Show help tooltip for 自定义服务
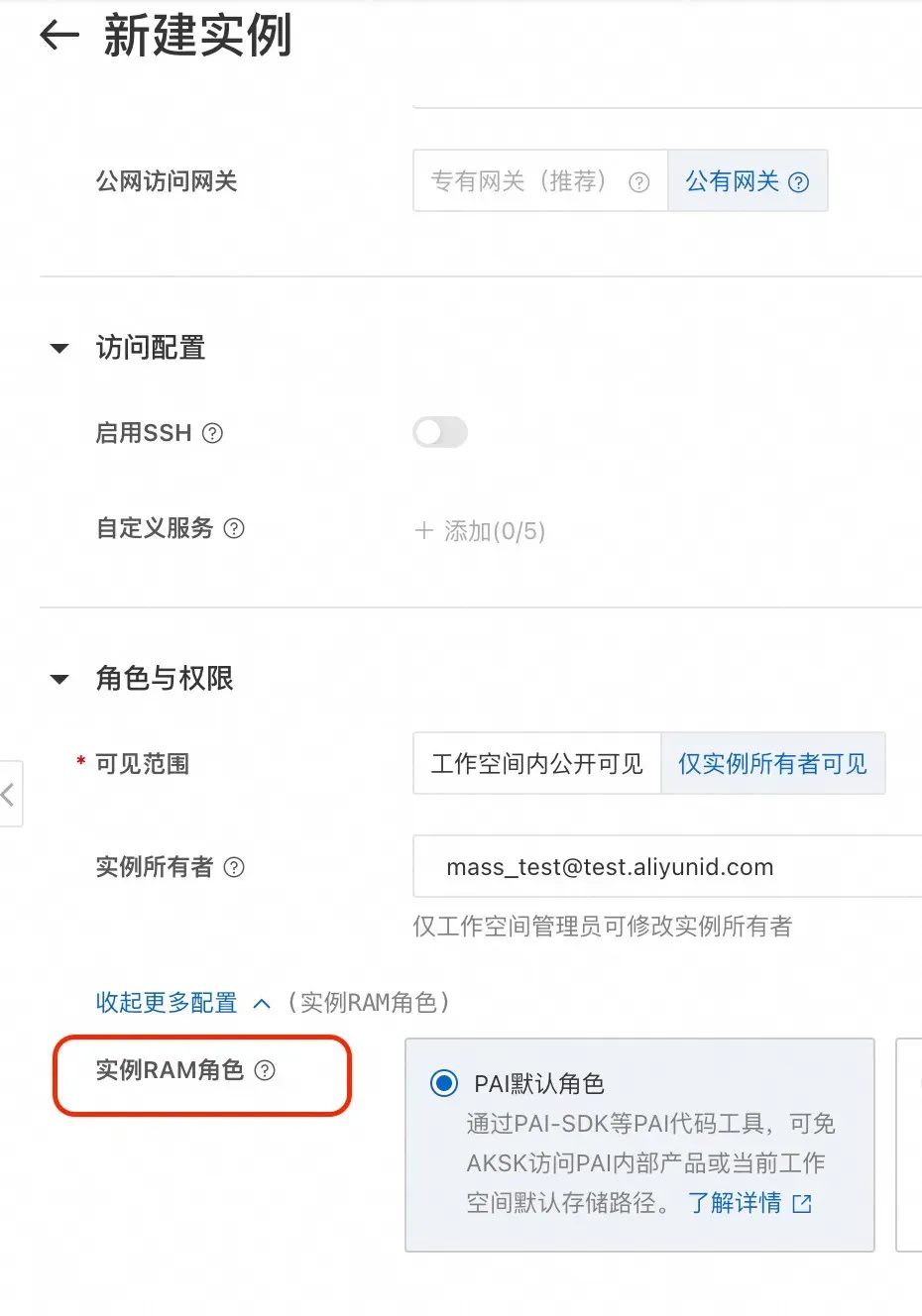Screen dimensions: 922x1316 [234, 528]
